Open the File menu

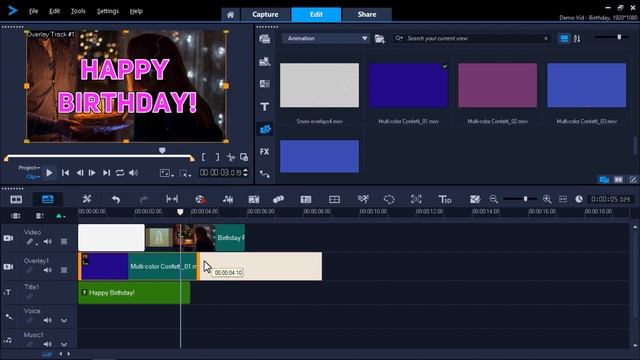point(33,11)
